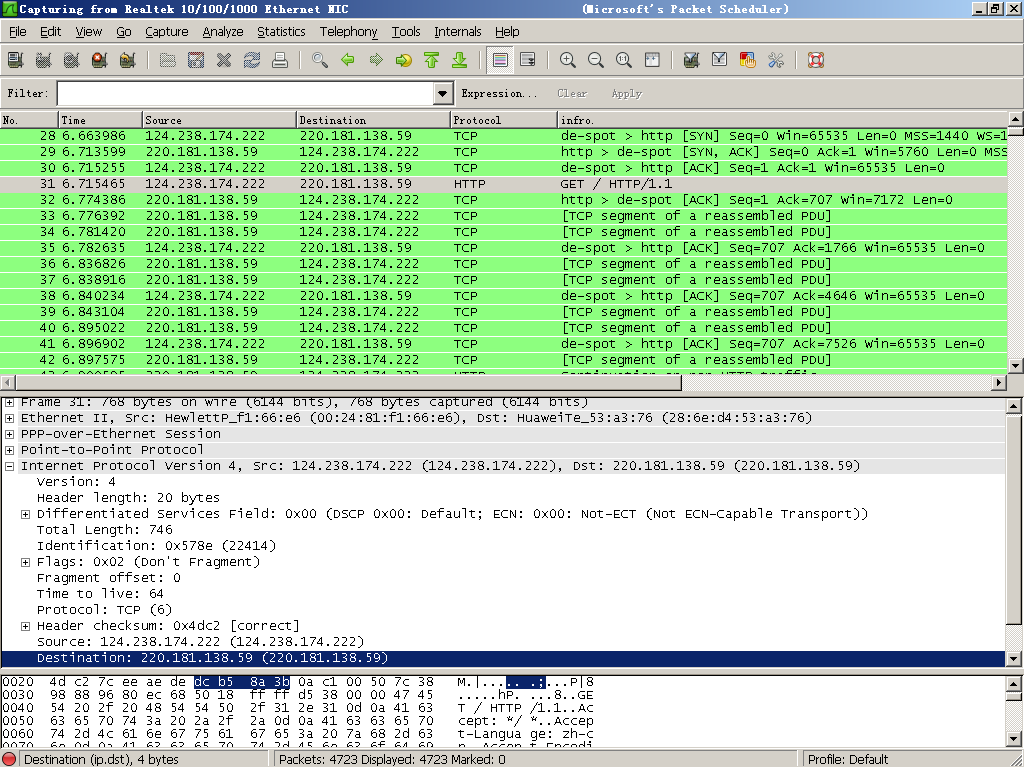Click the Apply filter button
Screen dimensions: 1024x768
click(626, 93)
